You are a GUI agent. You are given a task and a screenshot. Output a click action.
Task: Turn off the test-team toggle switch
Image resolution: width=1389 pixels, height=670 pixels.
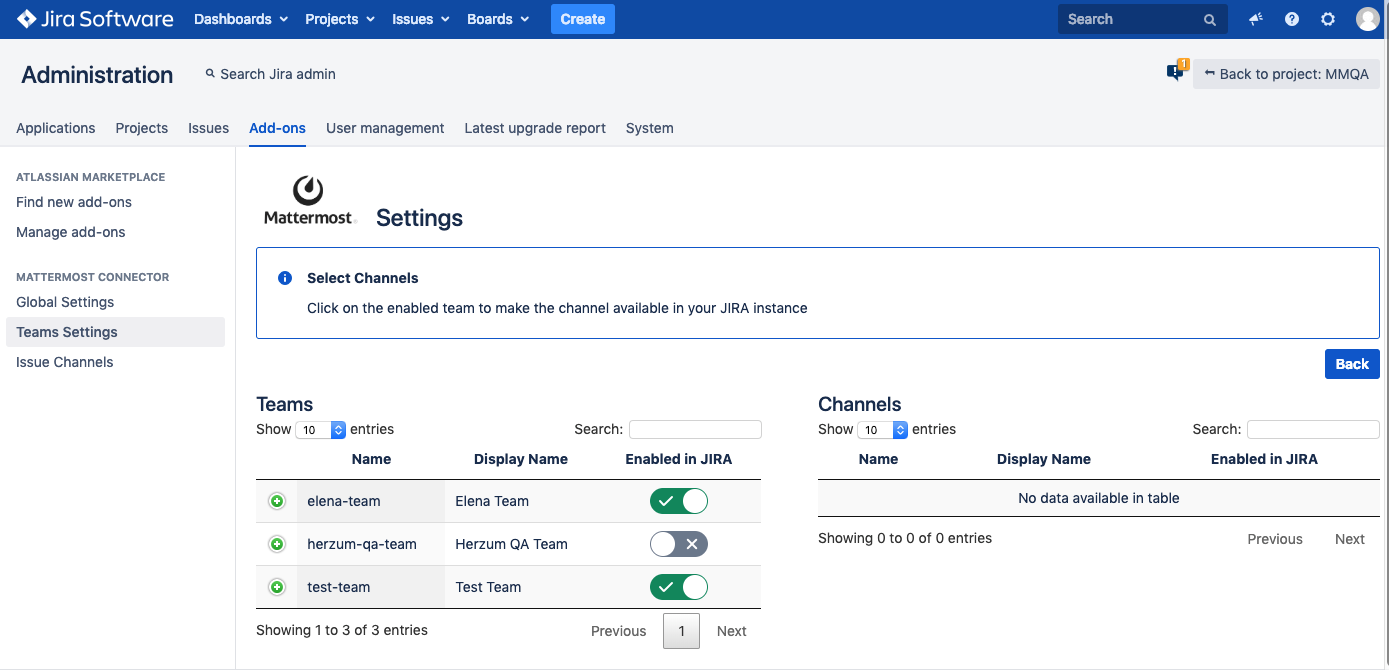point(678,587)
